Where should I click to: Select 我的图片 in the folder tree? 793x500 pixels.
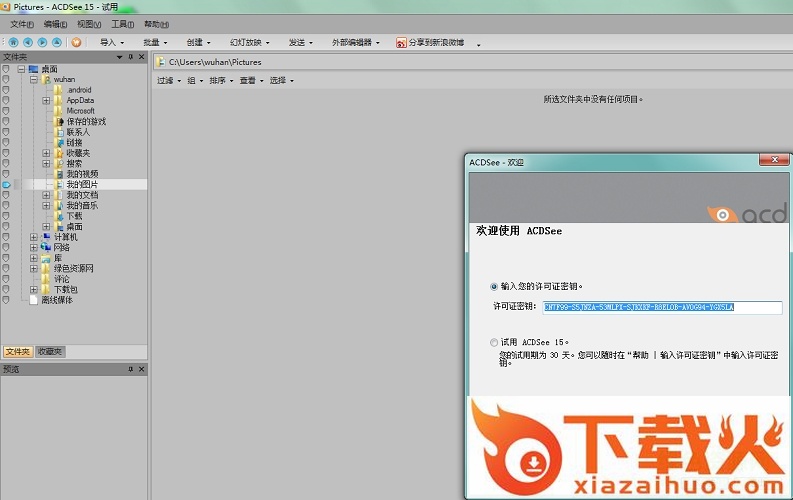point(82,185)
